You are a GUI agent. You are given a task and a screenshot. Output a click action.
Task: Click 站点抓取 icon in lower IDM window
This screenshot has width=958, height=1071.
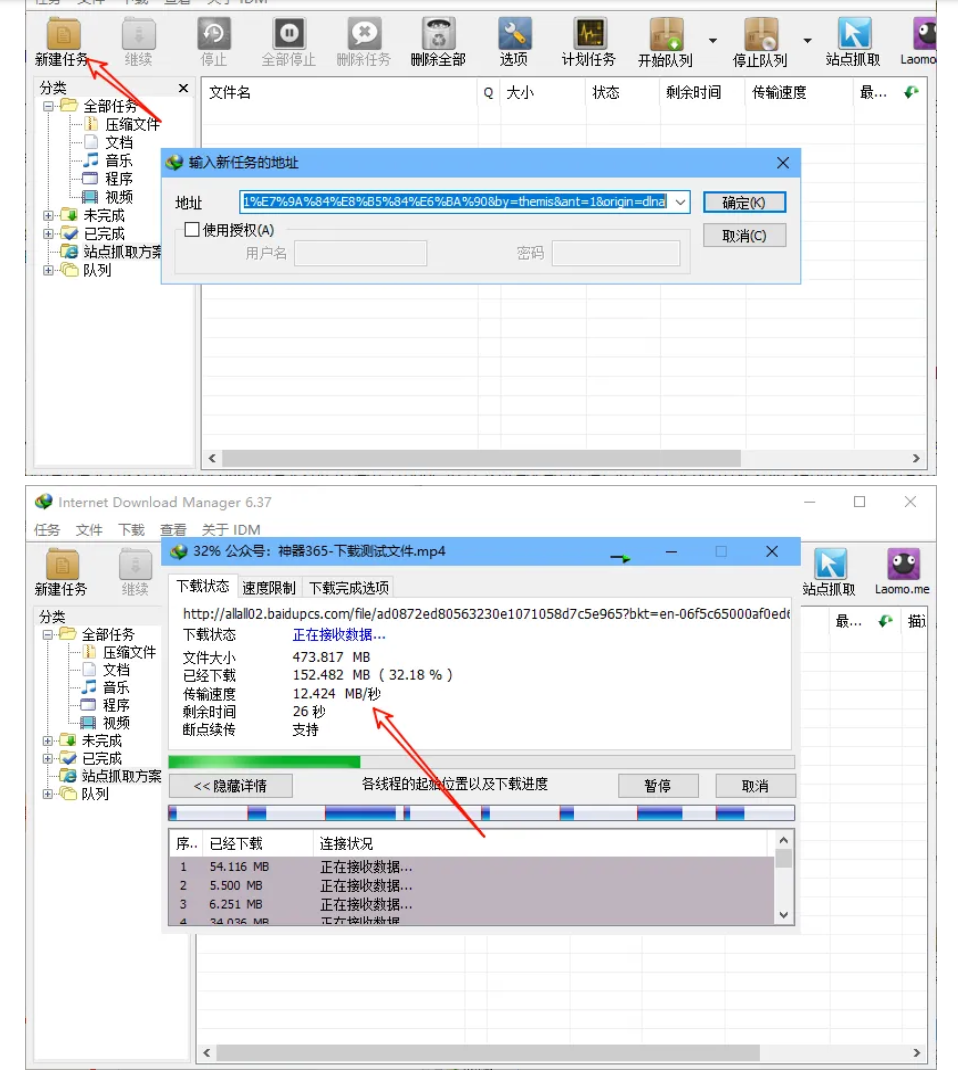point(830,564)
